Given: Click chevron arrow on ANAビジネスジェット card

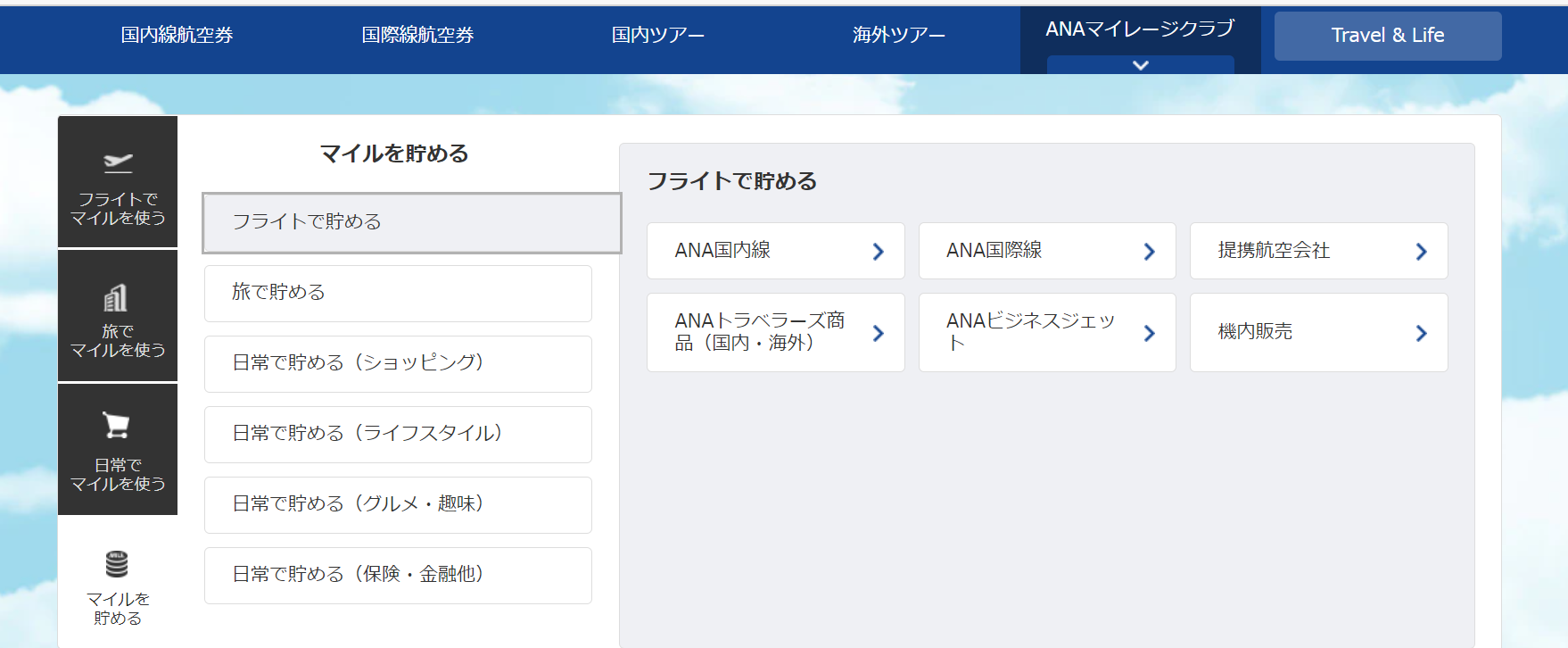Looking at the screenshot, I should tap(1150, 333).
